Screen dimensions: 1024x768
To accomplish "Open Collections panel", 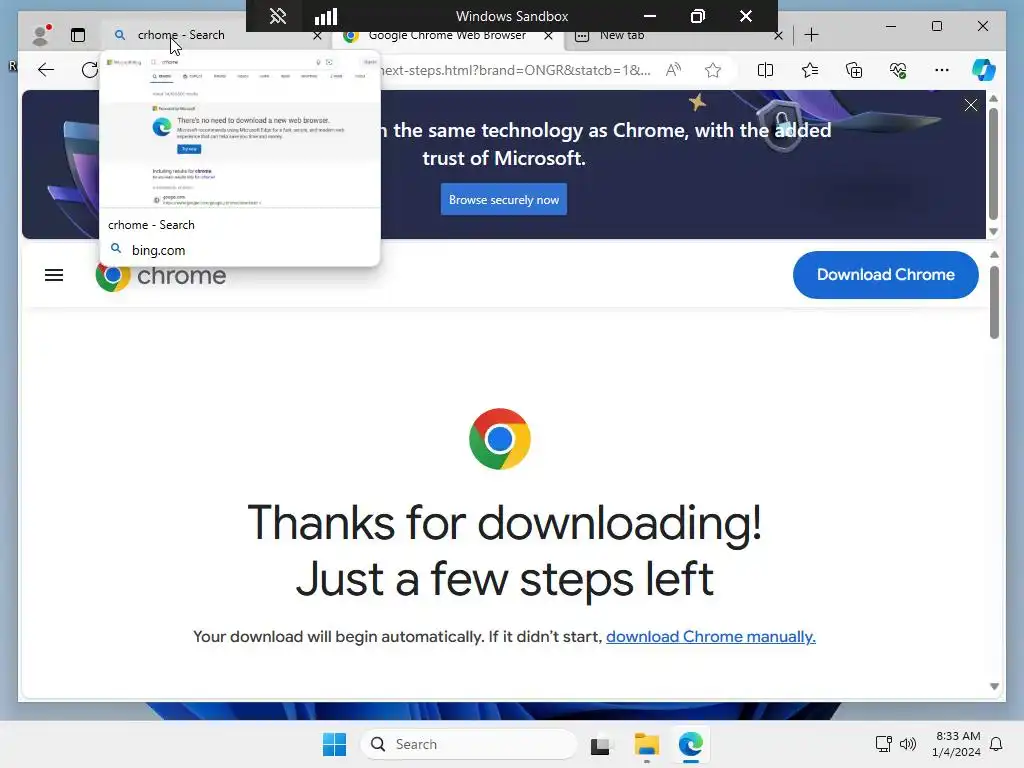I will (854, 70).
